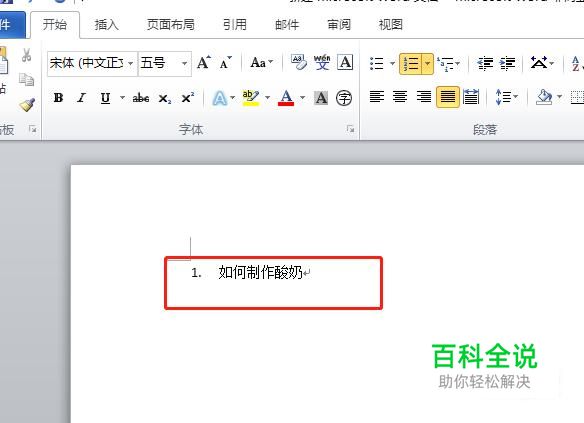Image resolution: width=584 pixels, height=423 pixels.
Task: Click Grow Font button
Action: coord(204,63)
